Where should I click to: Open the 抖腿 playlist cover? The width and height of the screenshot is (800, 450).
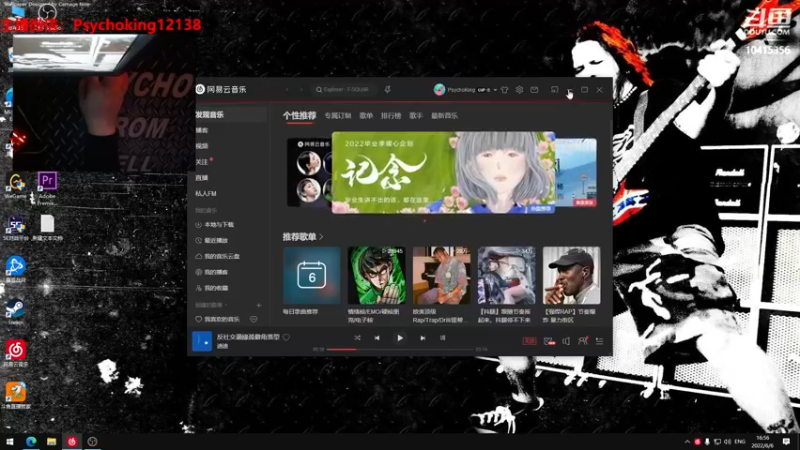[507, 276]
